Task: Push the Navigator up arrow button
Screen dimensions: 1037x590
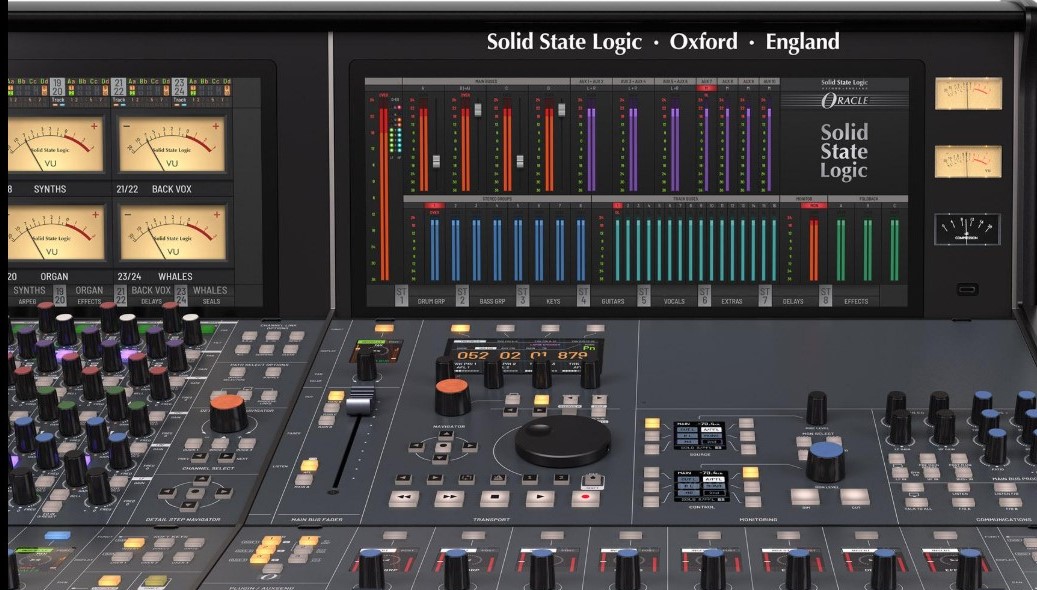Action: [446, 435]
